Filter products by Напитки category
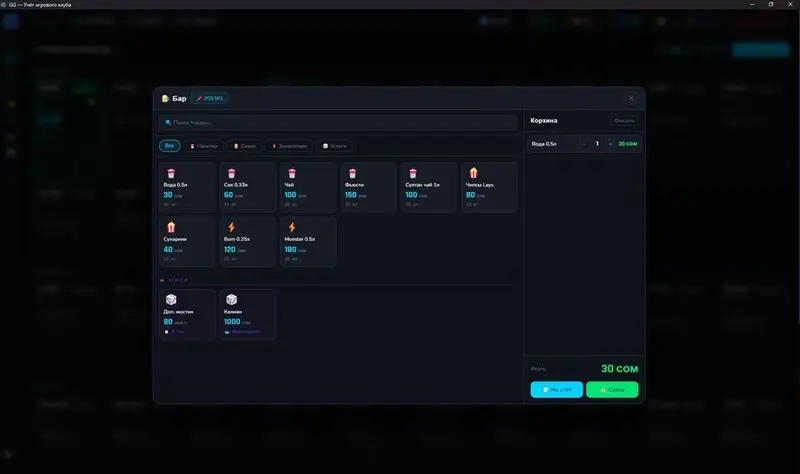 204,146
